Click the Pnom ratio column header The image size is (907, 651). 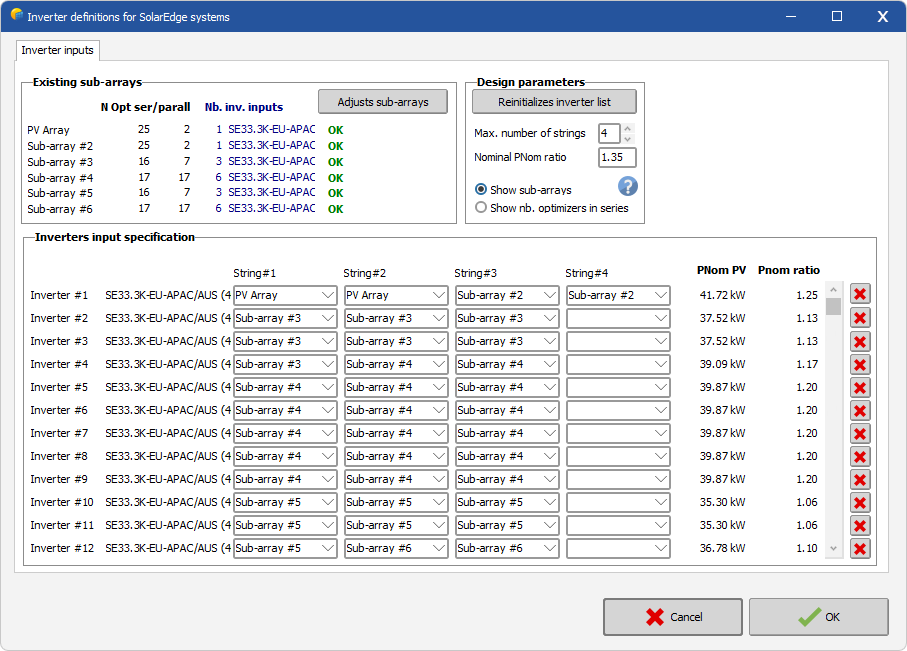(x=789, y=270)
